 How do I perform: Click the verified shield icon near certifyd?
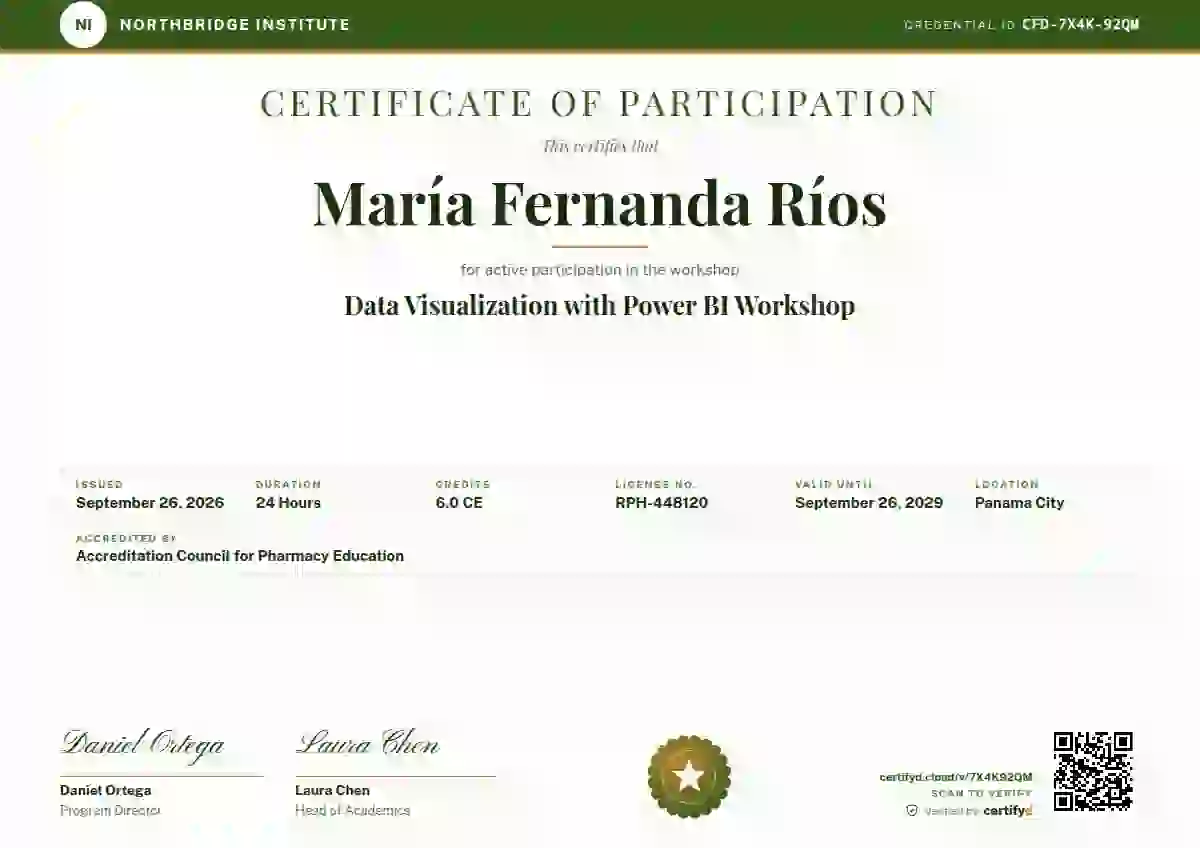pos(911,811)
